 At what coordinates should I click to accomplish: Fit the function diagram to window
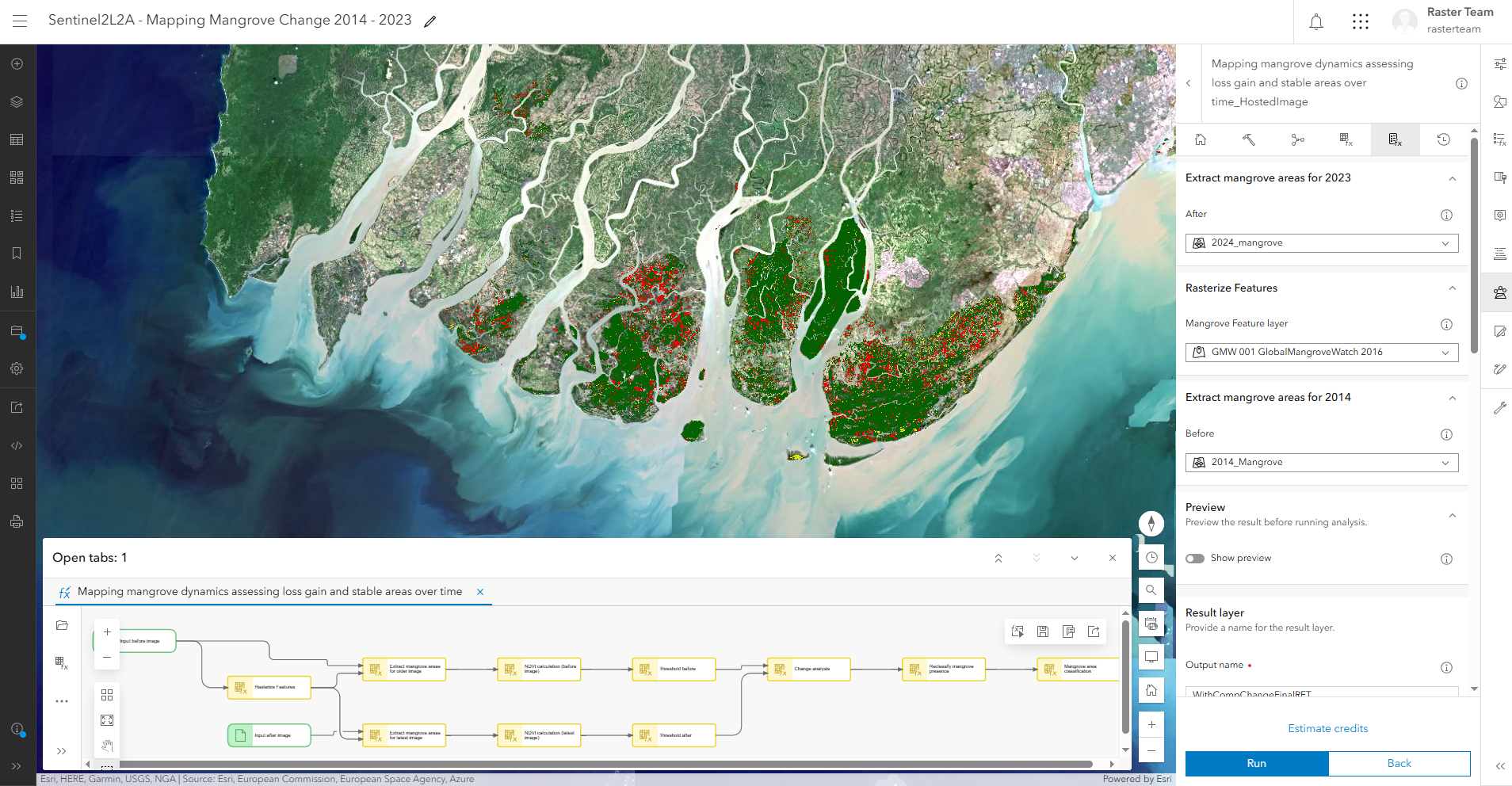[107, 720]
